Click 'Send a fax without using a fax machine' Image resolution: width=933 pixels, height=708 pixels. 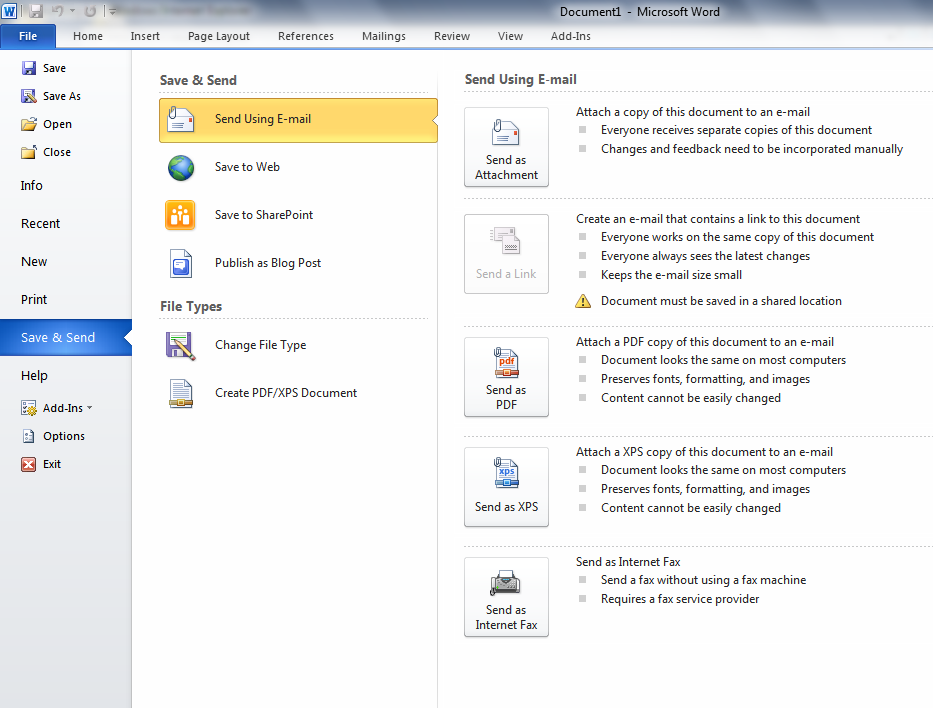703,580
